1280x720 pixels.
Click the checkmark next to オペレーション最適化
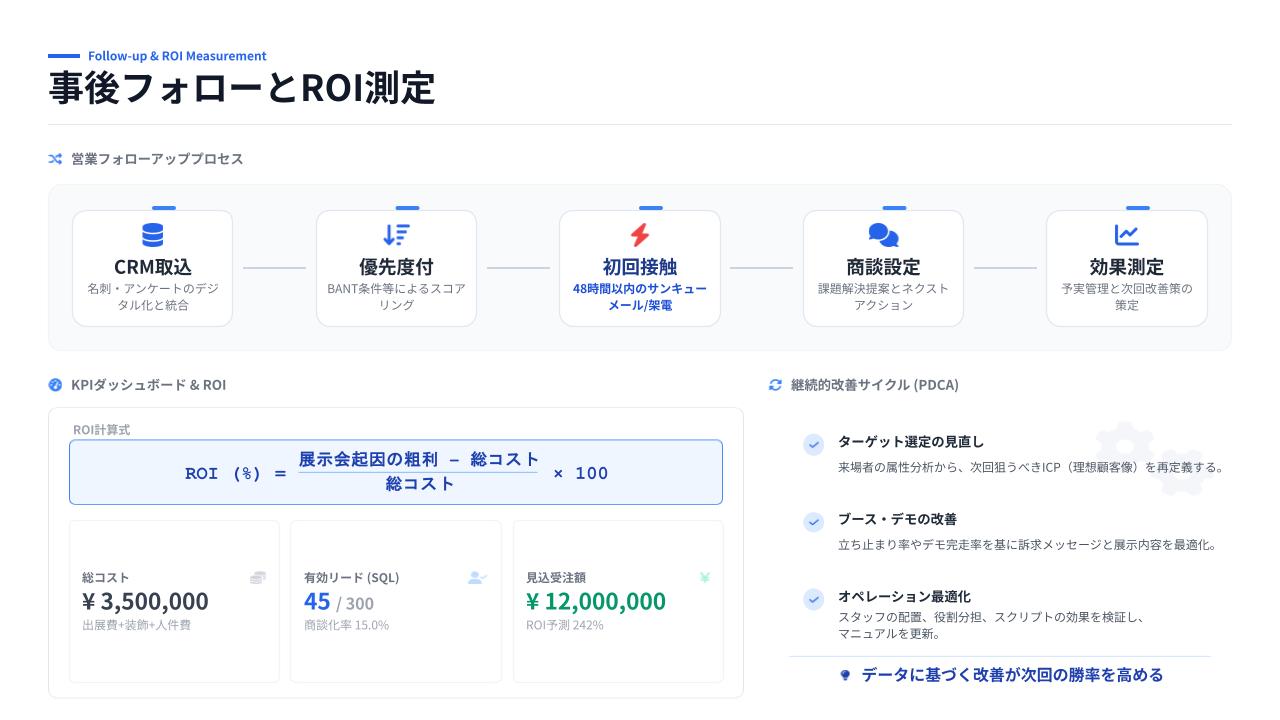[x=814, y=599]
